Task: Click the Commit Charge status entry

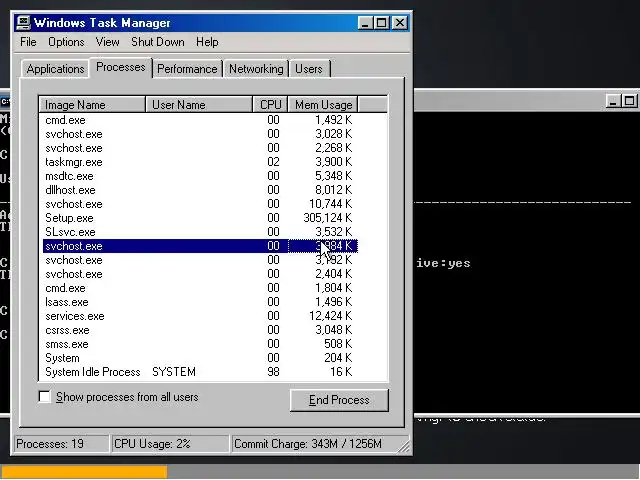Action: (320, 444)
